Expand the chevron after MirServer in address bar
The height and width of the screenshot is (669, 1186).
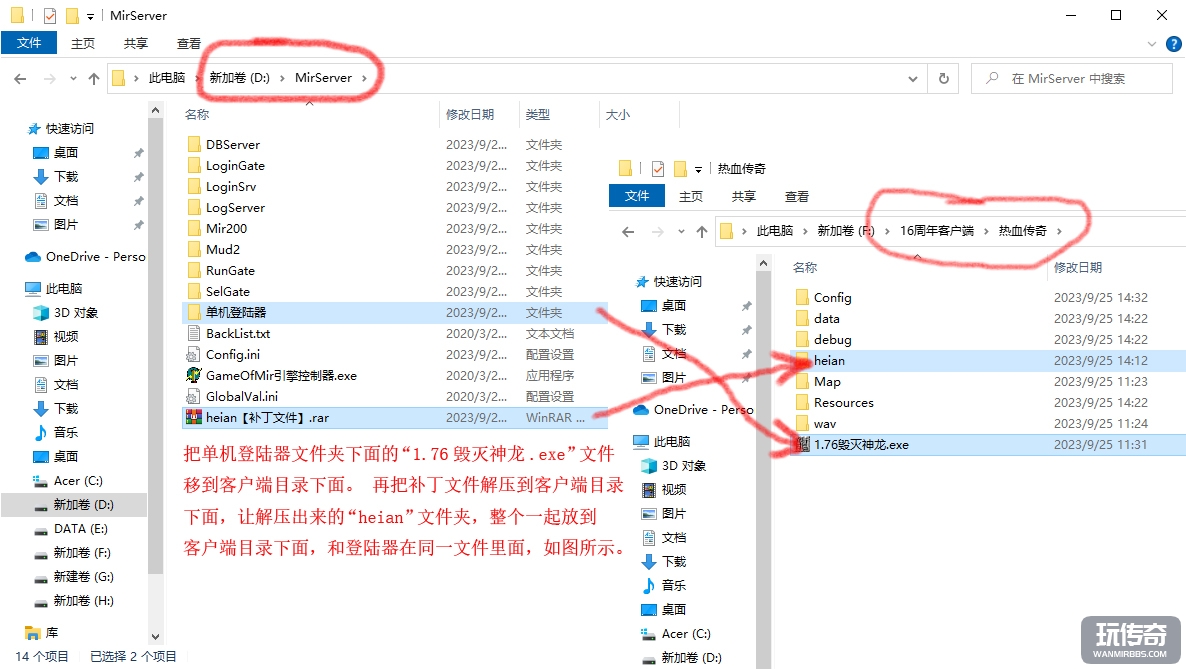coord(365,78)
